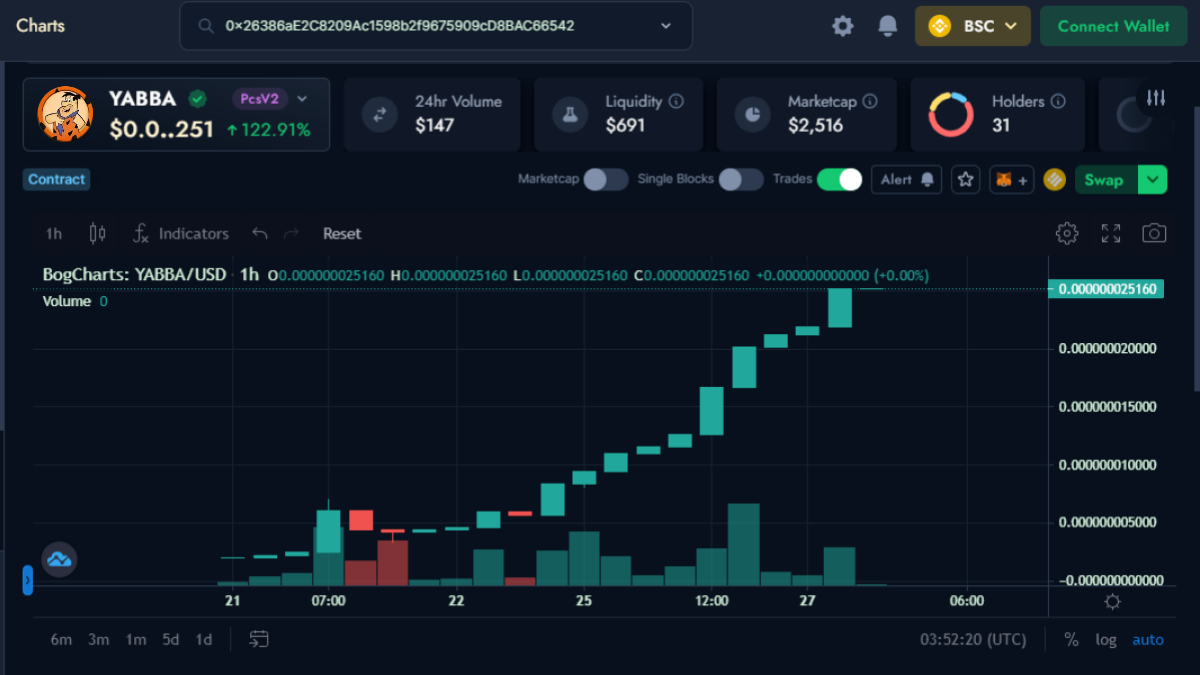Click the Charts page title
This screenshot has height=675, width=1200.
pos(40,25)
